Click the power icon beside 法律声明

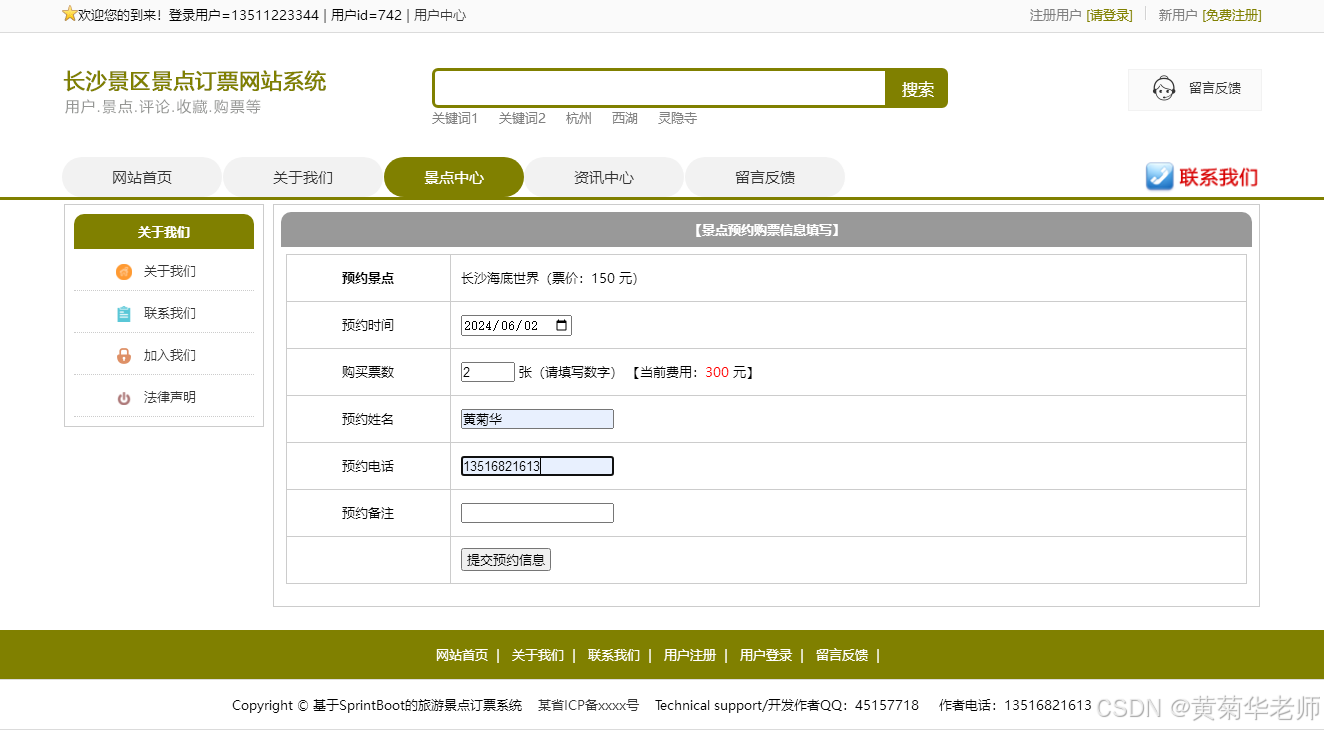coord(124,398)
